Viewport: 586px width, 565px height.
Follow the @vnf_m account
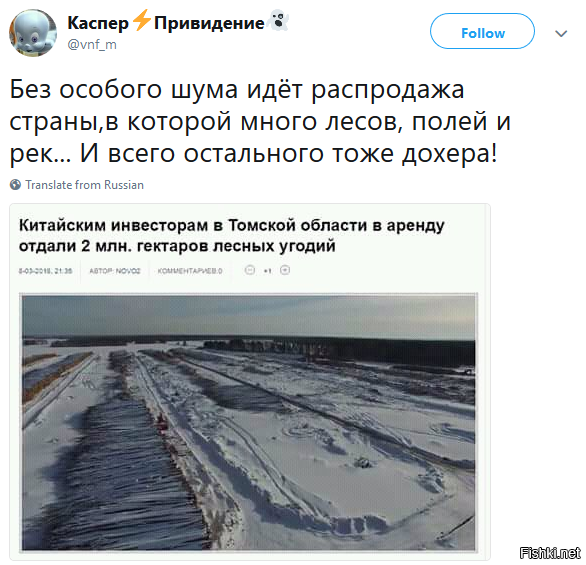482,31
